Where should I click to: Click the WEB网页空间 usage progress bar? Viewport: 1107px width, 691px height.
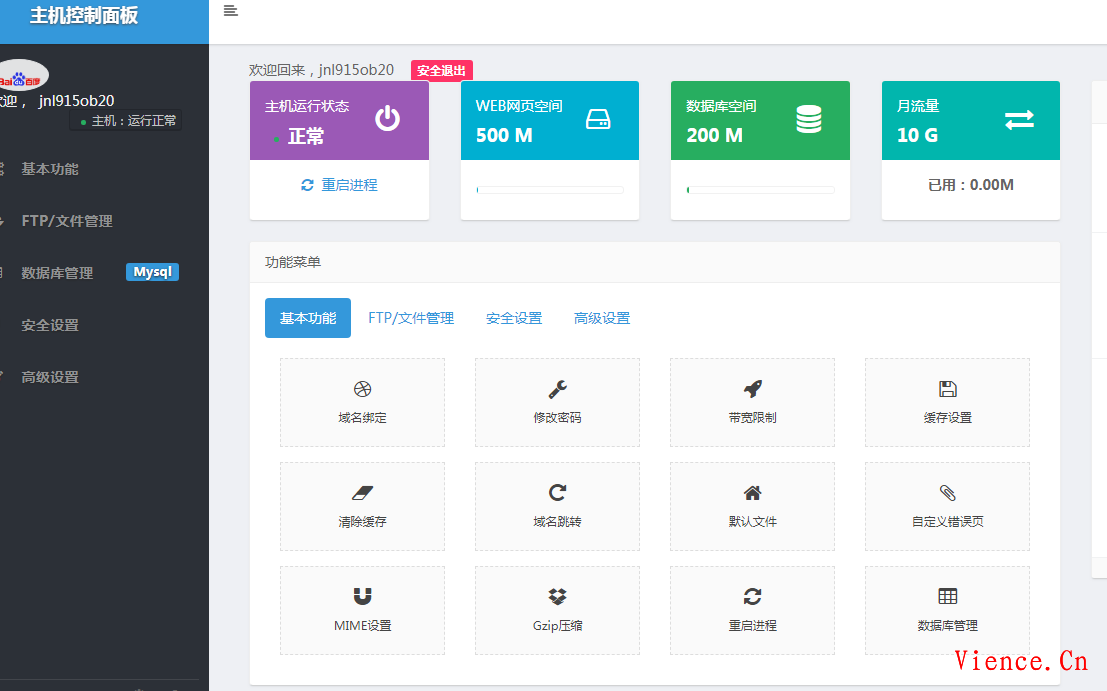pos(550,189)
